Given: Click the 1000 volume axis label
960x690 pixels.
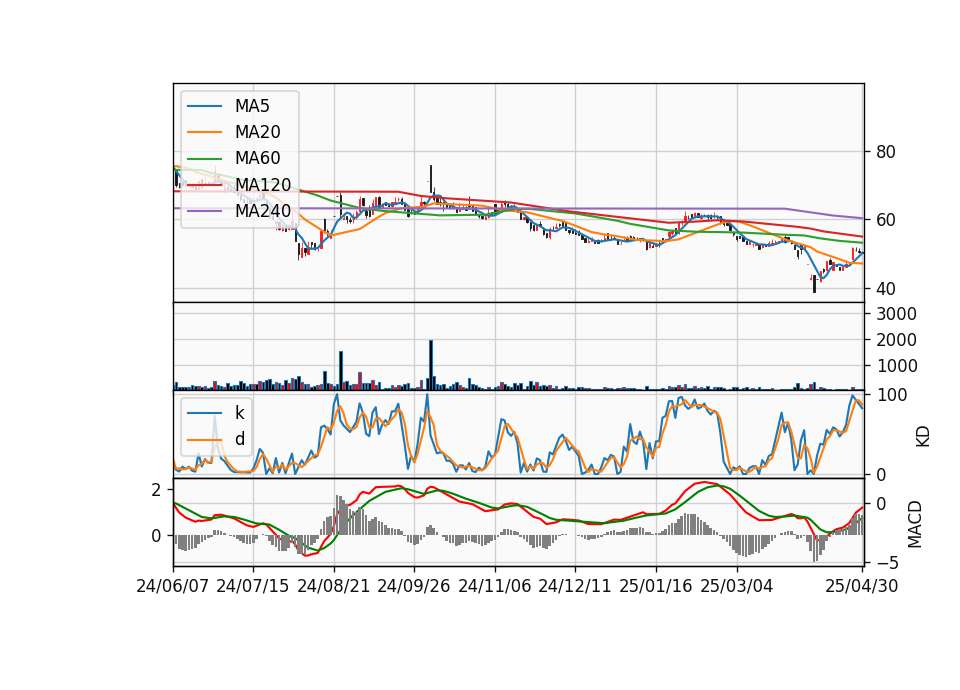Looking at the screenshot, I should point(896,366).
